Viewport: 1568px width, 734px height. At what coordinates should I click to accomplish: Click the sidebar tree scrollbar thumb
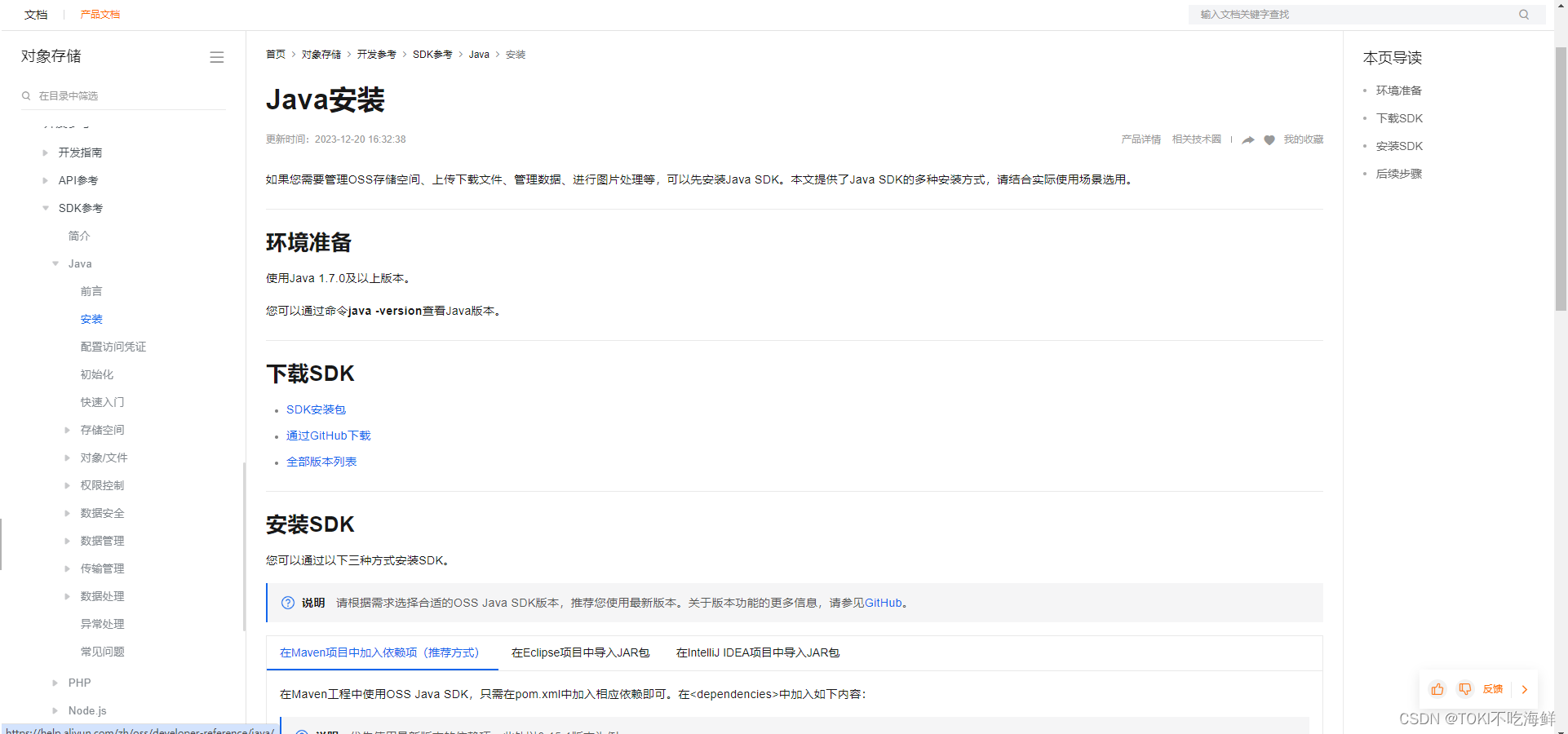coord(244,546)
